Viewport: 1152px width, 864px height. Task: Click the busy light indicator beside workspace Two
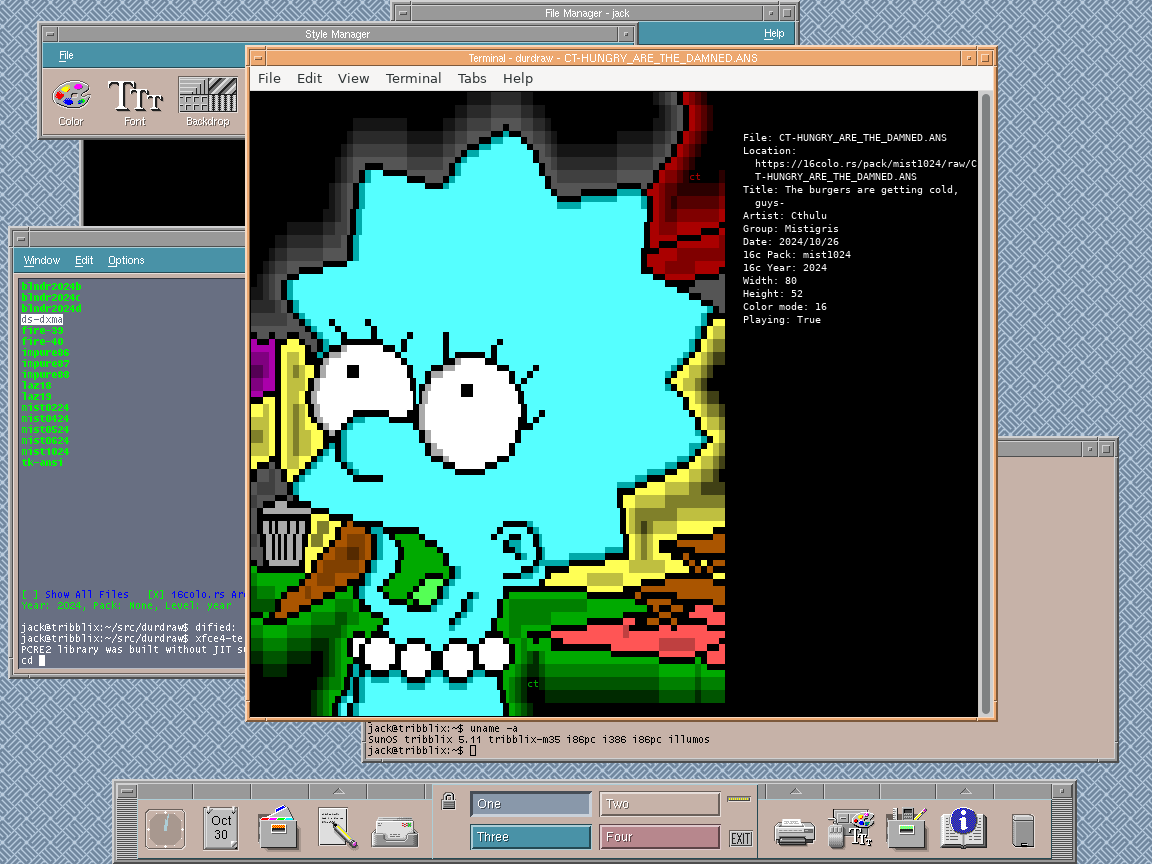738,799
